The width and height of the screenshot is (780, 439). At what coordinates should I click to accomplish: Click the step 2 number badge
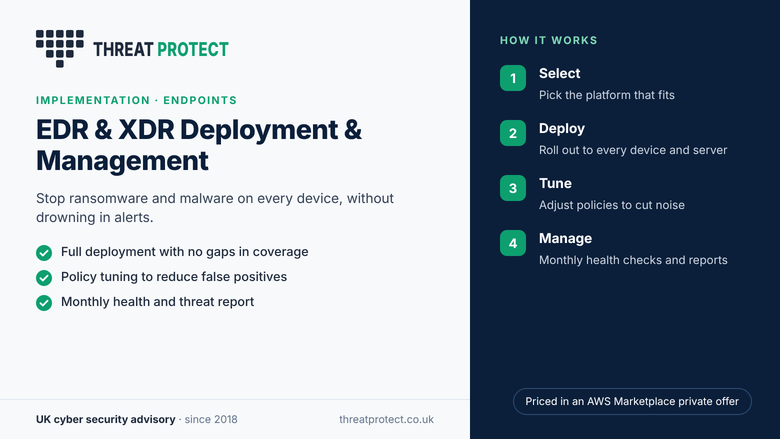513,133
